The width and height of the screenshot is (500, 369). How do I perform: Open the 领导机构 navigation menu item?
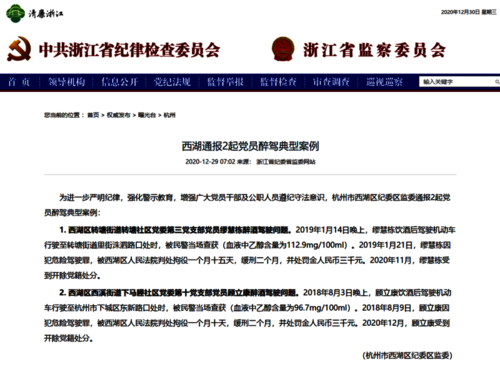pyautogui.click(x=67, y=82)
